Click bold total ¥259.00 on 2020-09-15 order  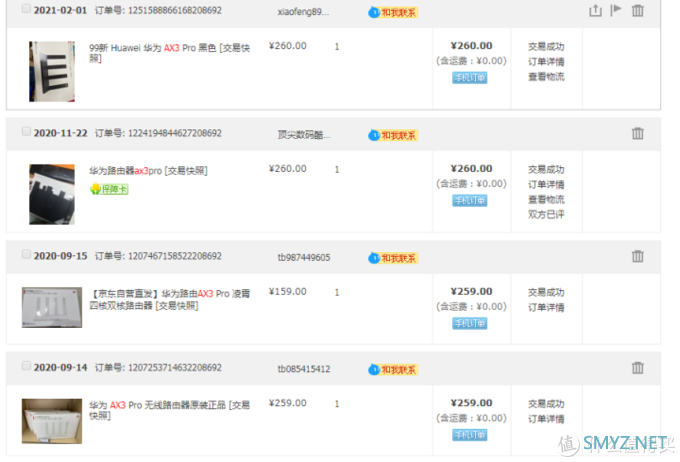click(471, 292)
